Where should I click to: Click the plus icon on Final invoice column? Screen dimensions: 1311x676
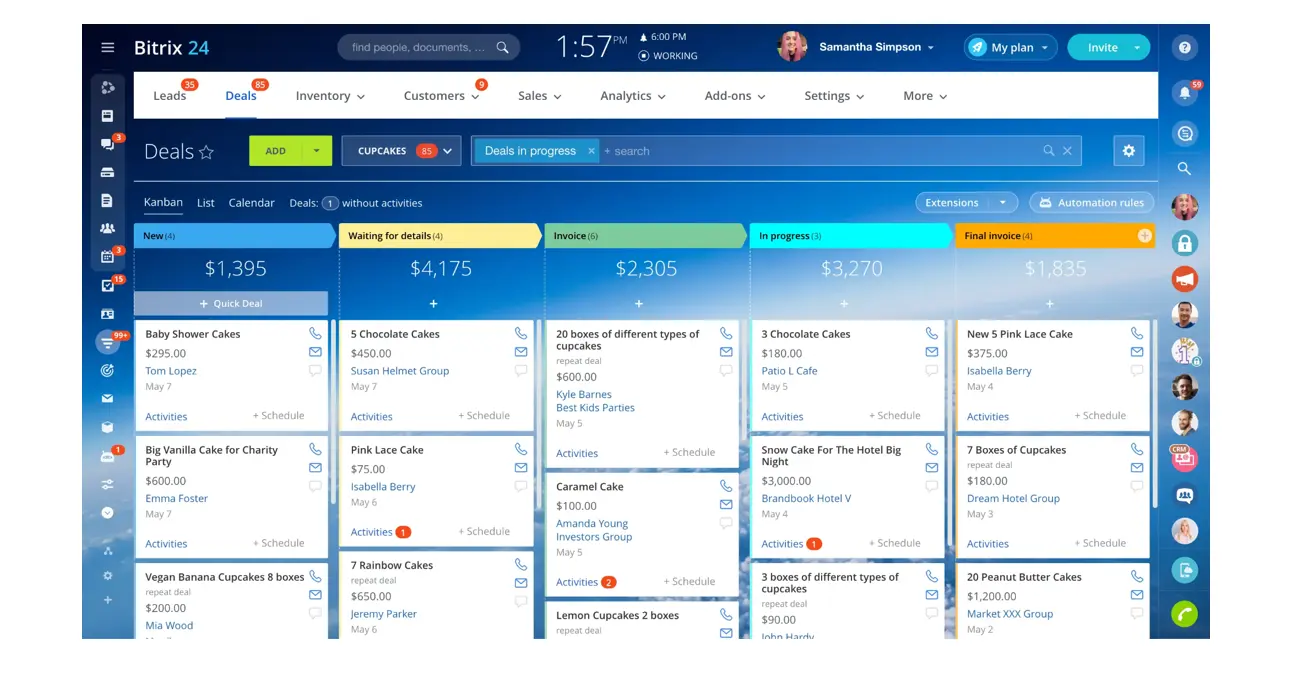click(x=1144, y=236)
